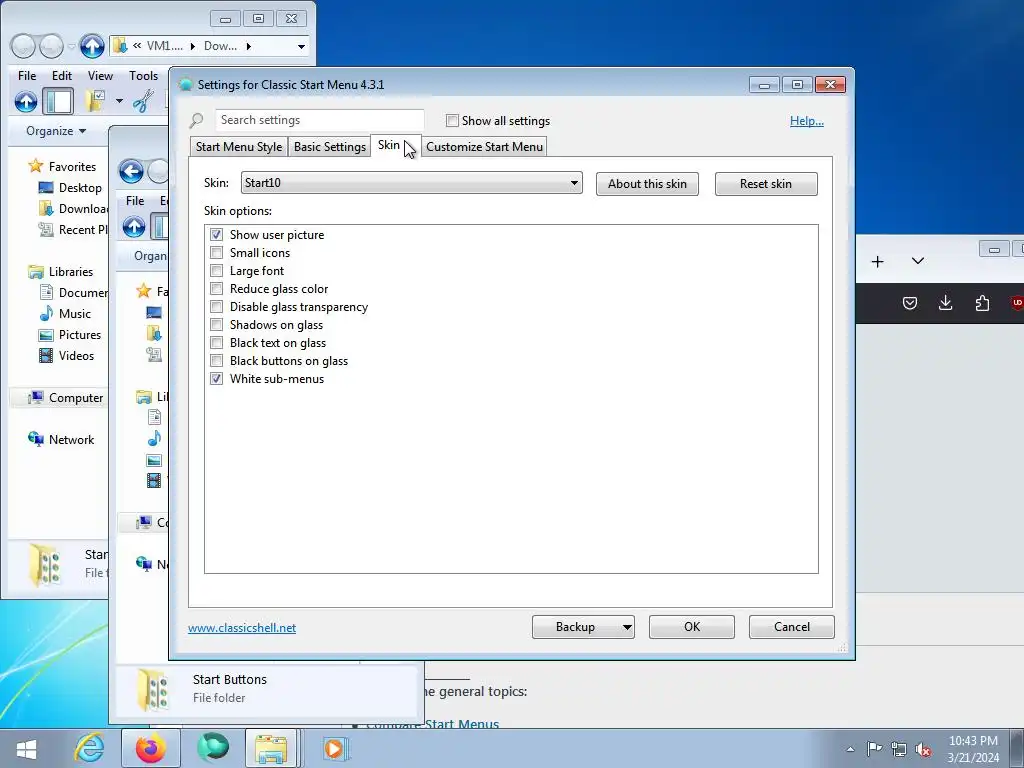Cancel the settings dialog
This screenshot has width=1024, height=768.
(792, 627)
